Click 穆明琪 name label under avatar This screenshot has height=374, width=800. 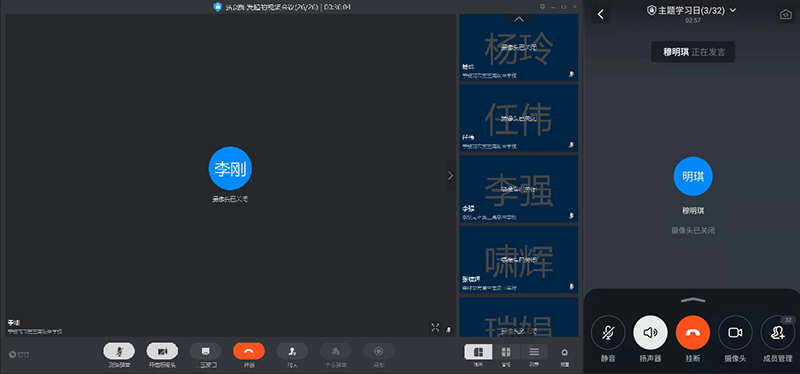click(693, 211)
